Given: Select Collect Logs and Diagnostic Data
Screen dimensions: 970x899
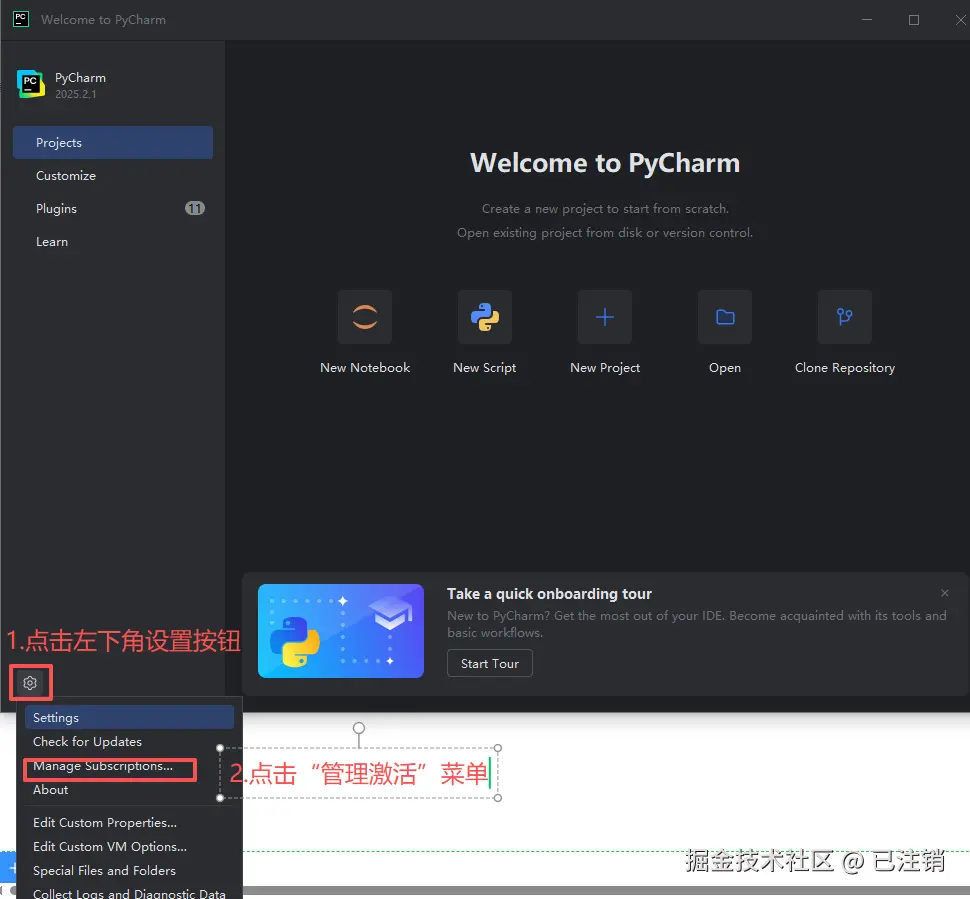Looking at the screenshot, I should [x=129, y=893].
